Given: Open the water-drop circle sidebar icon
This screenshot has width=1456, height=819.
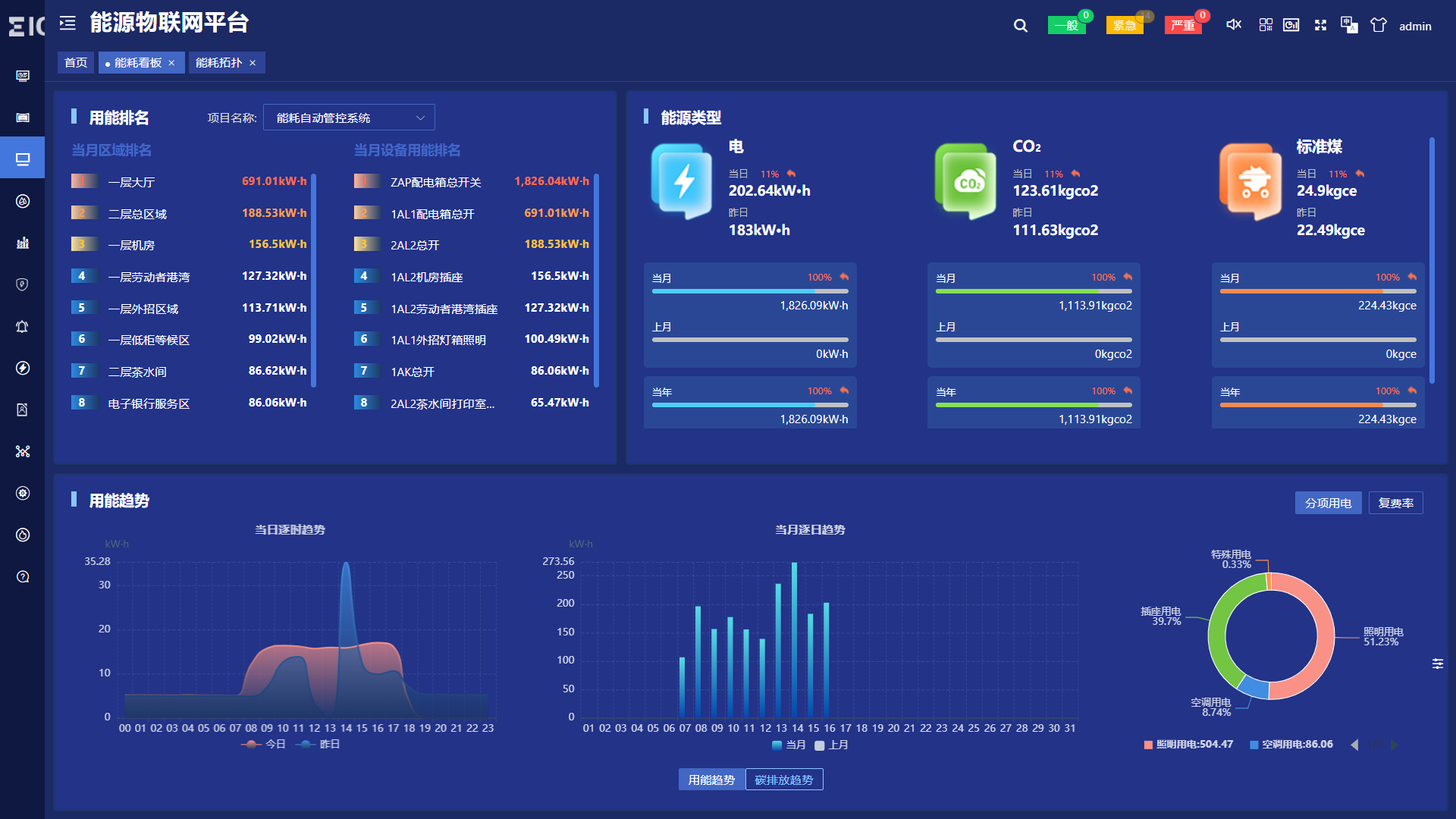Looking at the screenshot, I should coord(23,201).
